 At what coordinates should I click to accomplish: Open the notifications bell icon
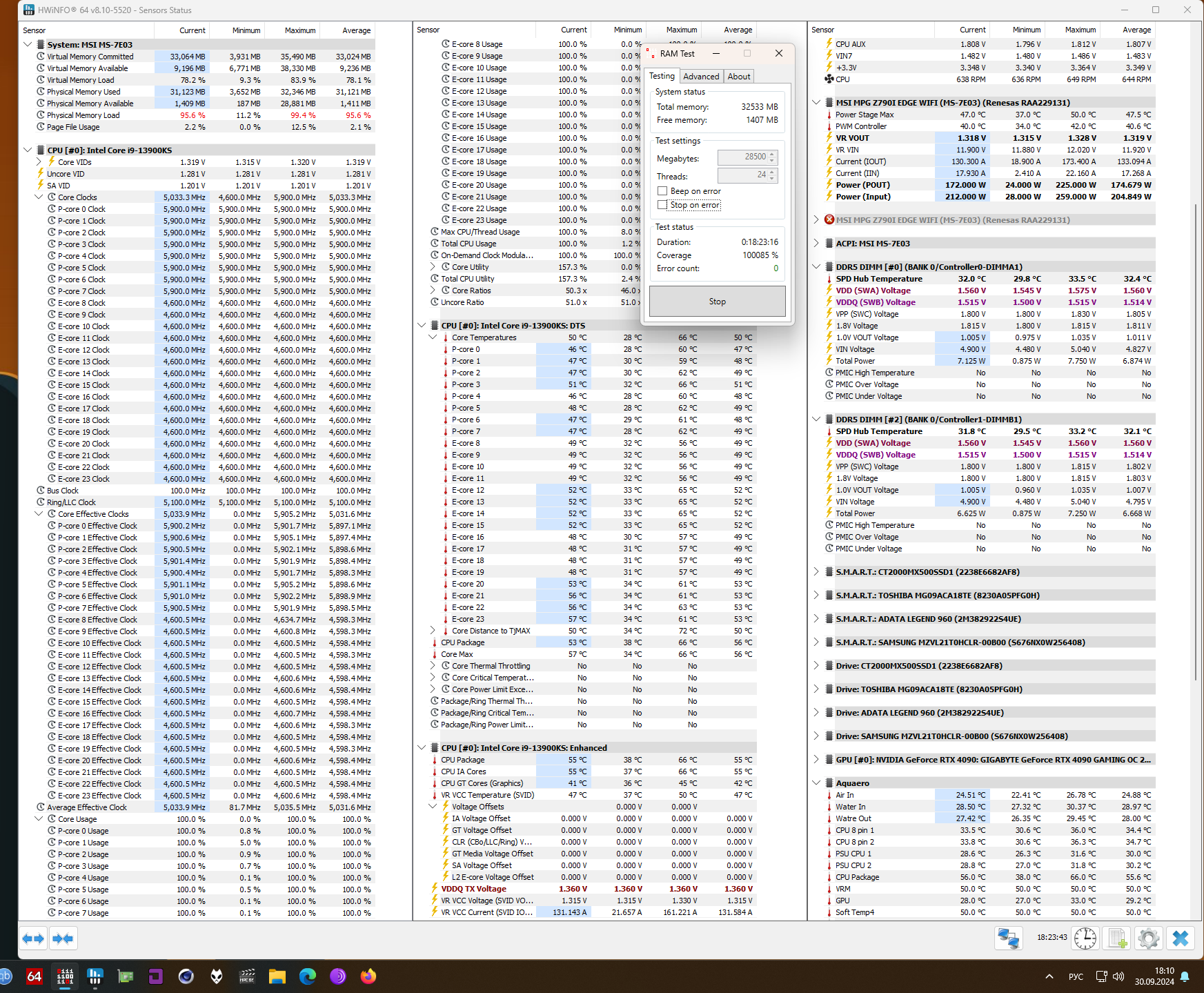(x=1185, y=976)
